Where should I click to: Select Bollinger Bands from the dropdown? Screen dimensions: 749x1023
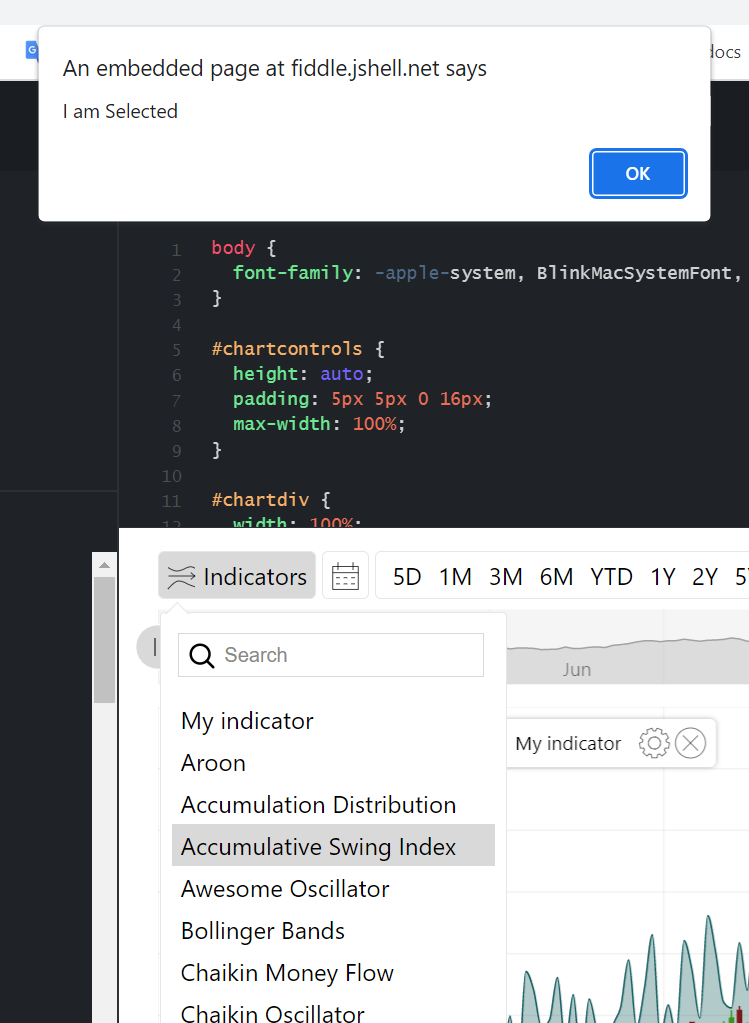click(x=262, y=931)
